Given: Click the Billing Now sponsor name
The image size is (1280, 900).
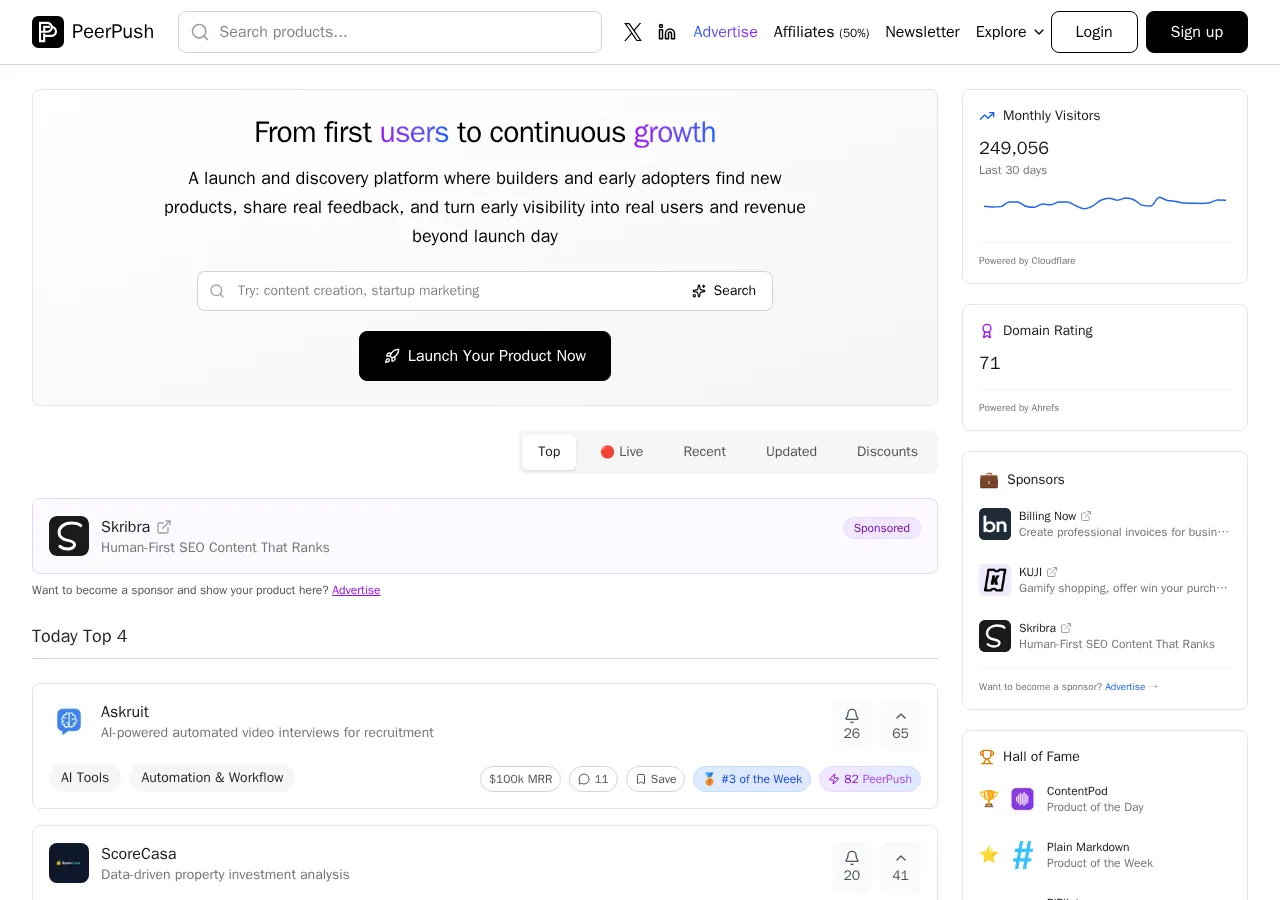Looking at the screenshot, I should tap(1047, 516).
